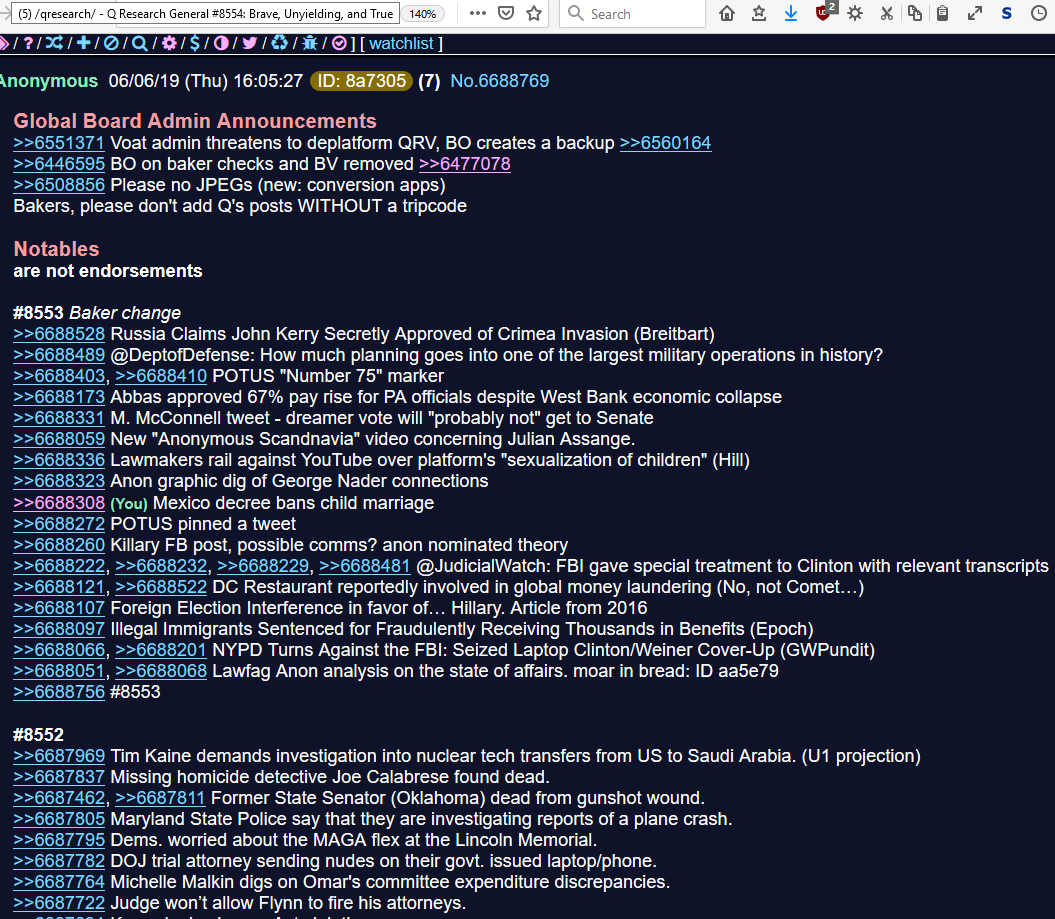This screenshot has height=919, width=1055.
Task: Click the address bar showing /qresearch/ title
Action: click(205, 13)
